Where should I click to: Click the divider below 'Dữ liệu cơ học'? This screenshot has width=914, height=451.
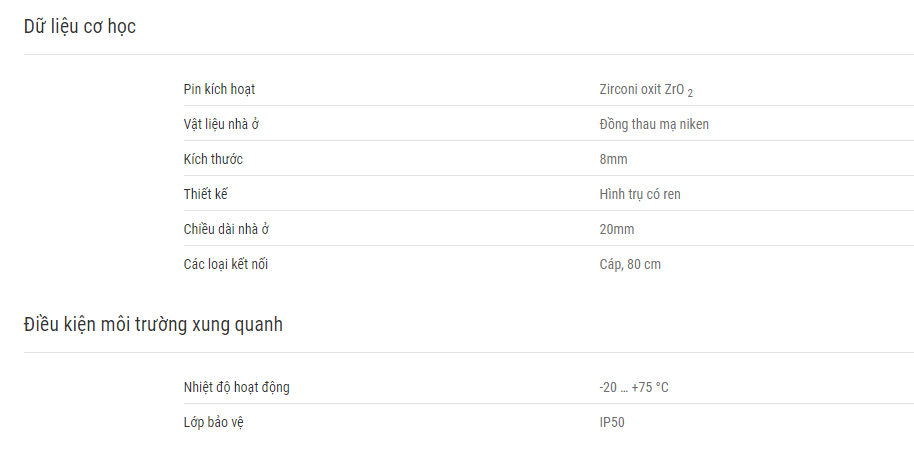(469, 55)
